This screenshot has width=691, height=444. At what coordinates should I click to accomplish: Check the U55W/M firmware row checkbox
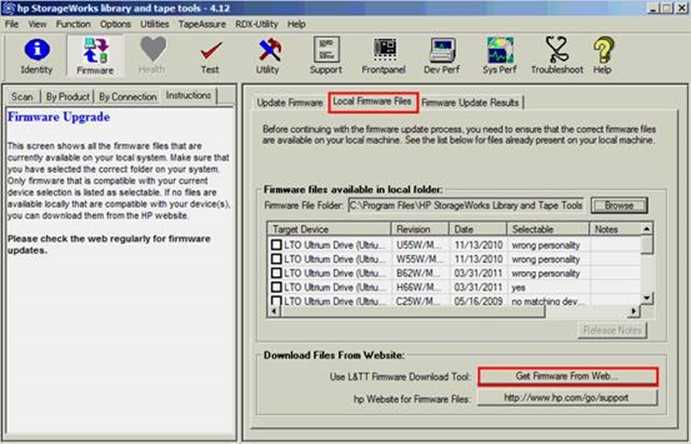coord(276,244)
